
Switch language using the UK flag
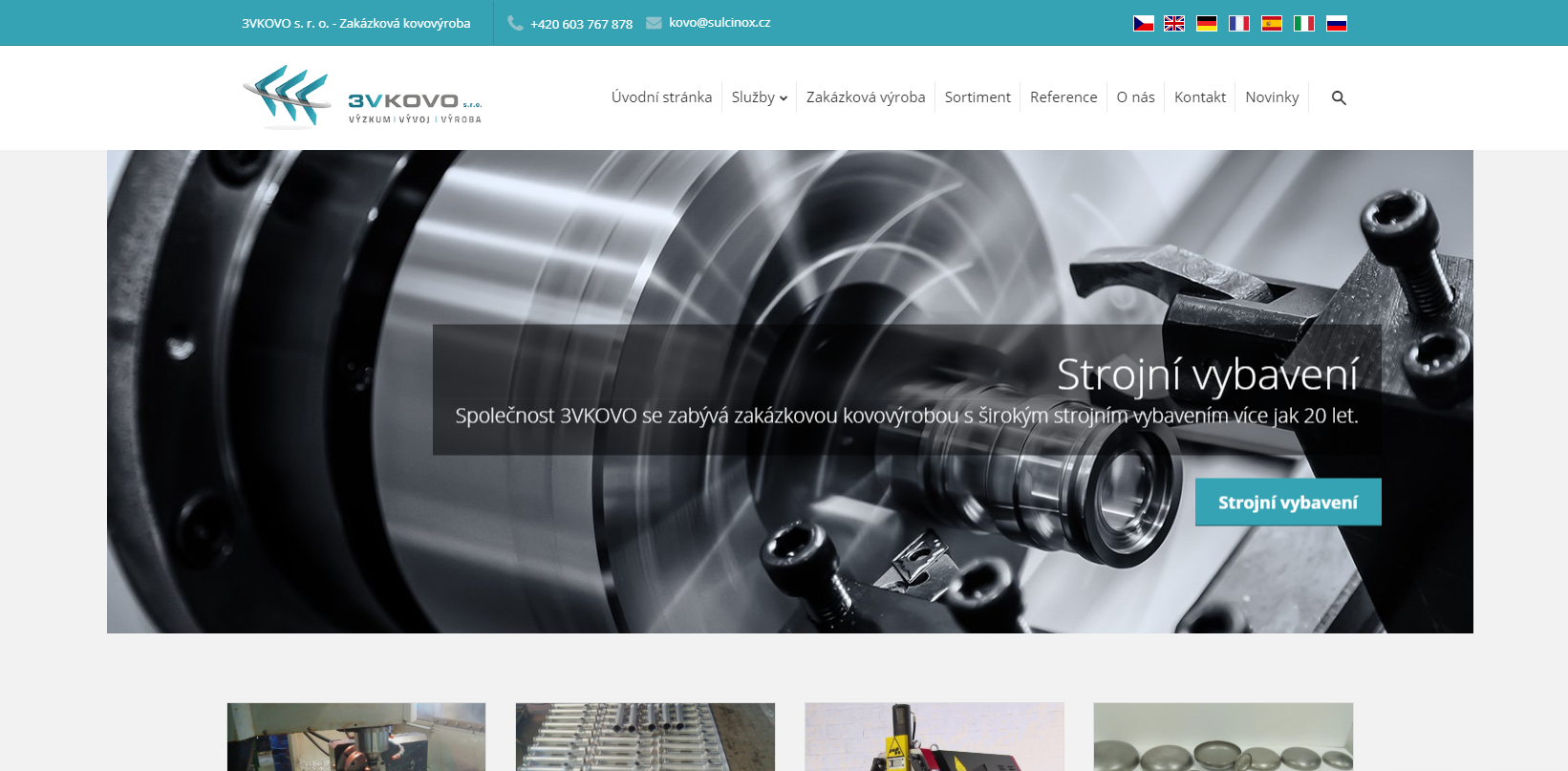(x=1174, y=23)
